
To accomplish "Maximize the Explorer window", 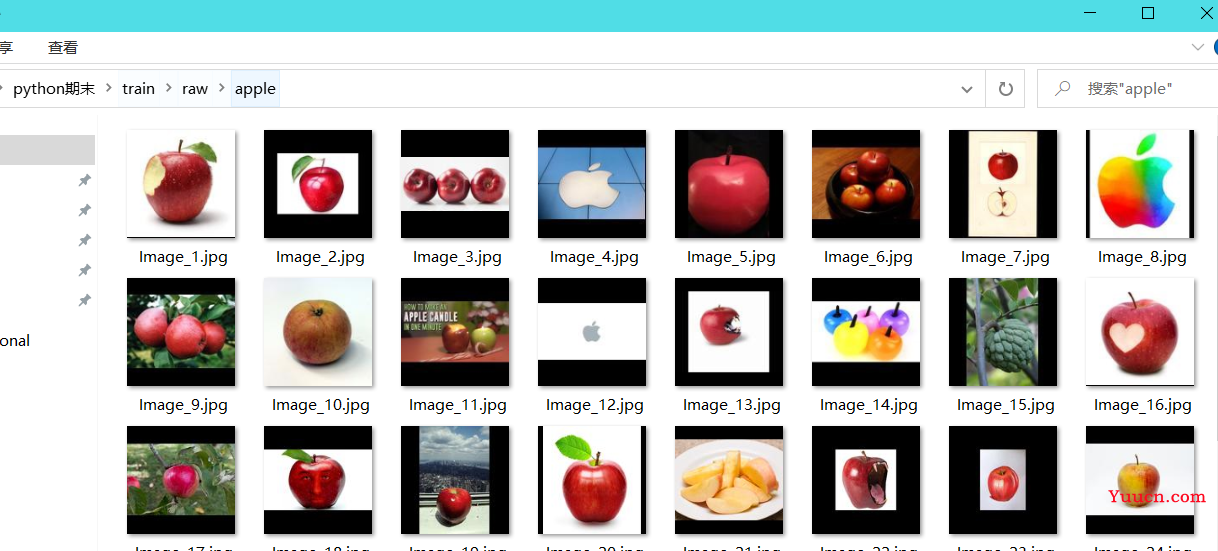I will (1148, 13).
